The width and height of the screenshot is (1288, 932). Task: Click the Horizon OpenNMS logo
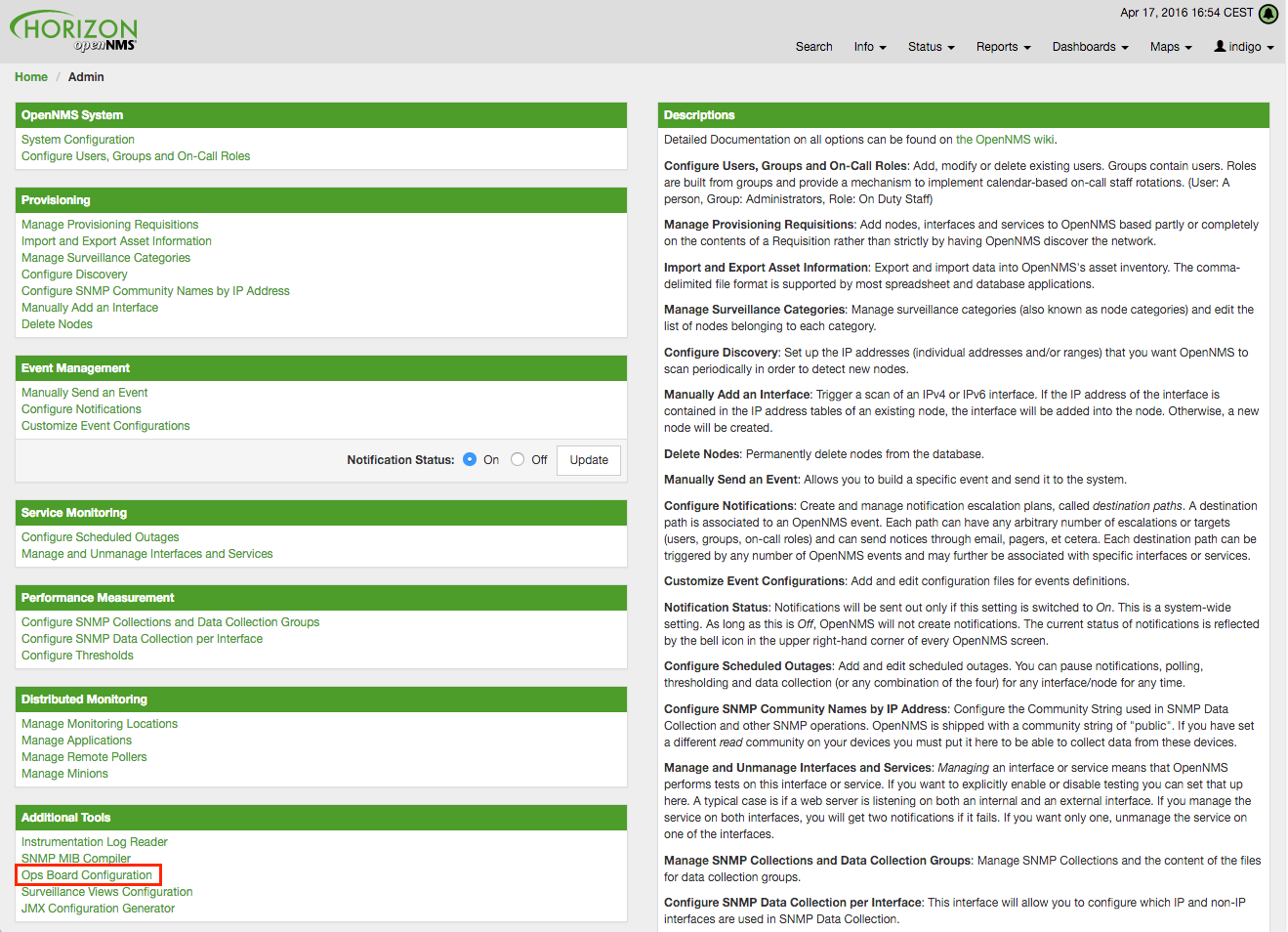(72, 29)
